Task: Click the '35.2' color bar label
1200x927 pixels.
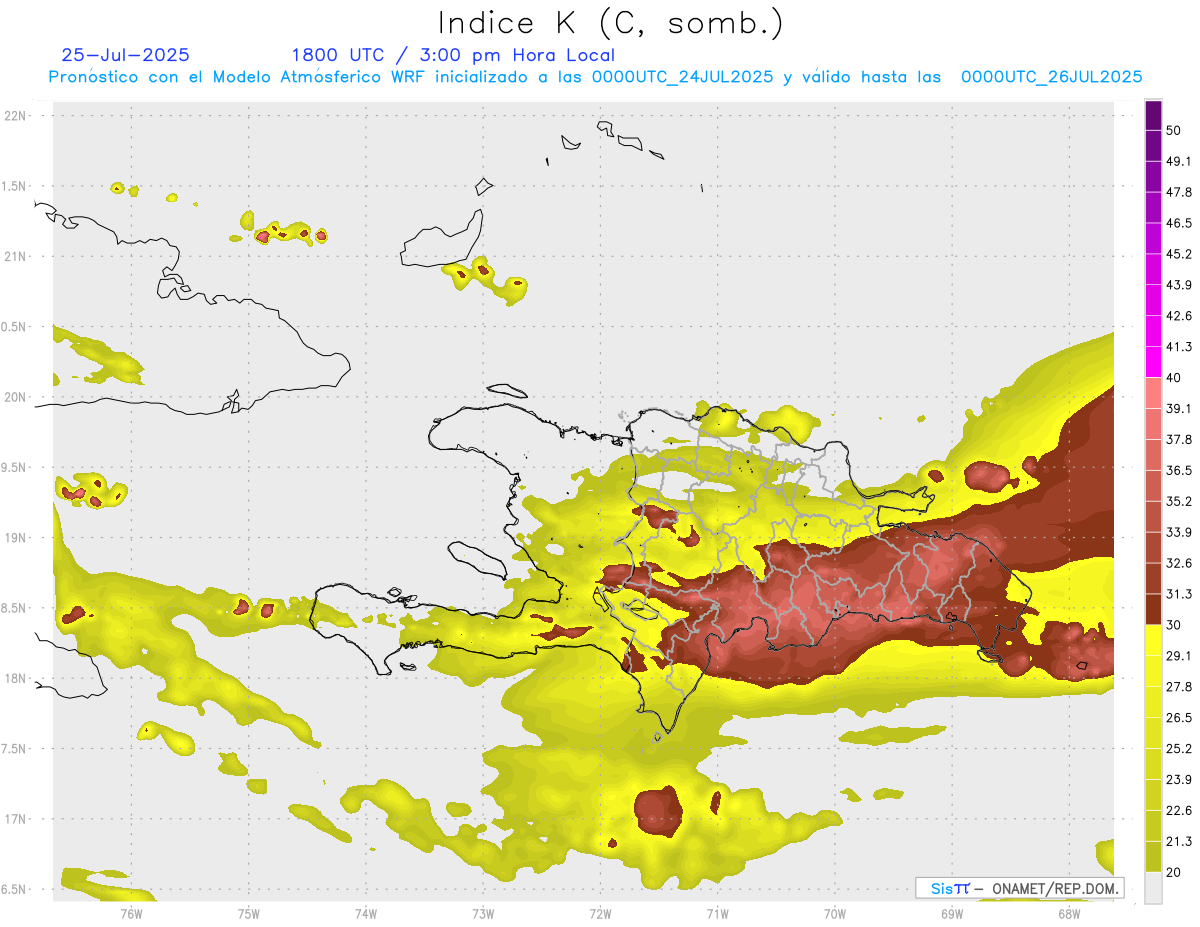Action: point(1178,502)
